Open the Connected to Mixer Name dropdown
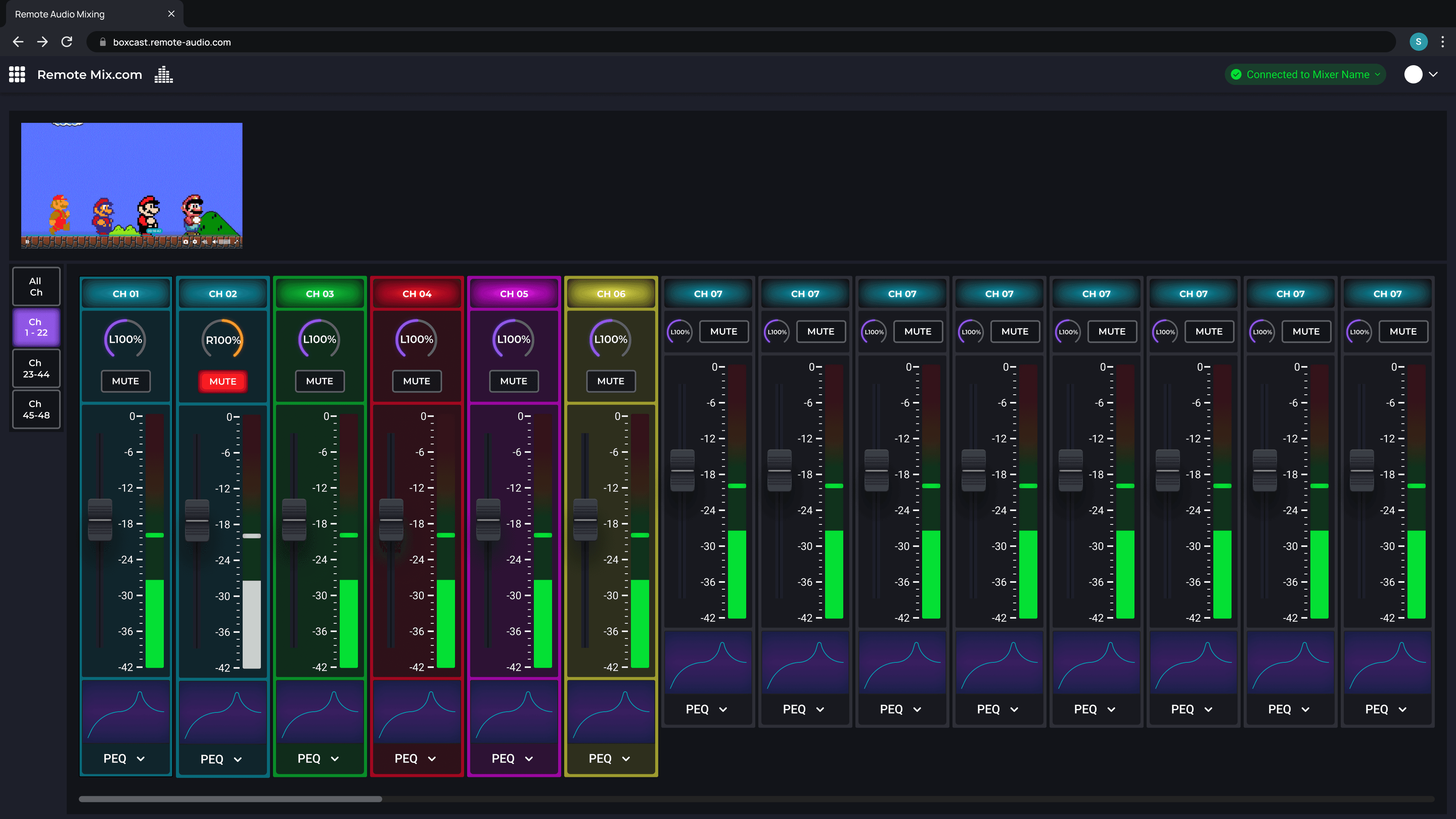 (1305, 75)
